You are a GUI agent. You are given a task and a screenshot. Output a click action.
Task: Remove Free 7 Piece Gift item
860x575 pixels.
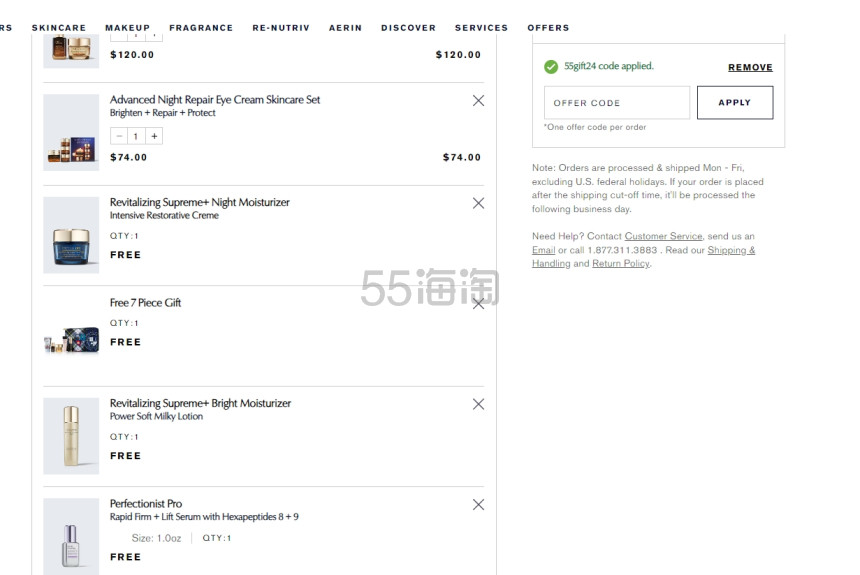478,303
